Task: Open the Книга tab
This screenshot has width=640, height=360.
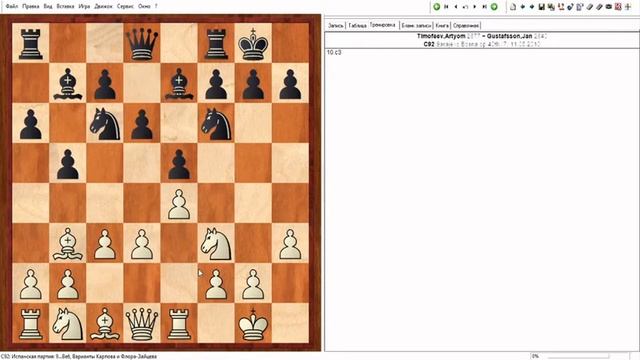Action: pyautogui.click(x=442, y=25)
